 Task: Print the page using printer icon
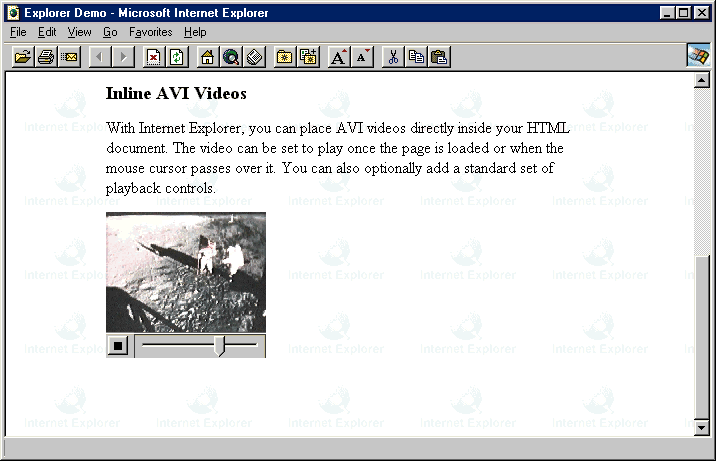pyautogui.click(x=46, y=57)
